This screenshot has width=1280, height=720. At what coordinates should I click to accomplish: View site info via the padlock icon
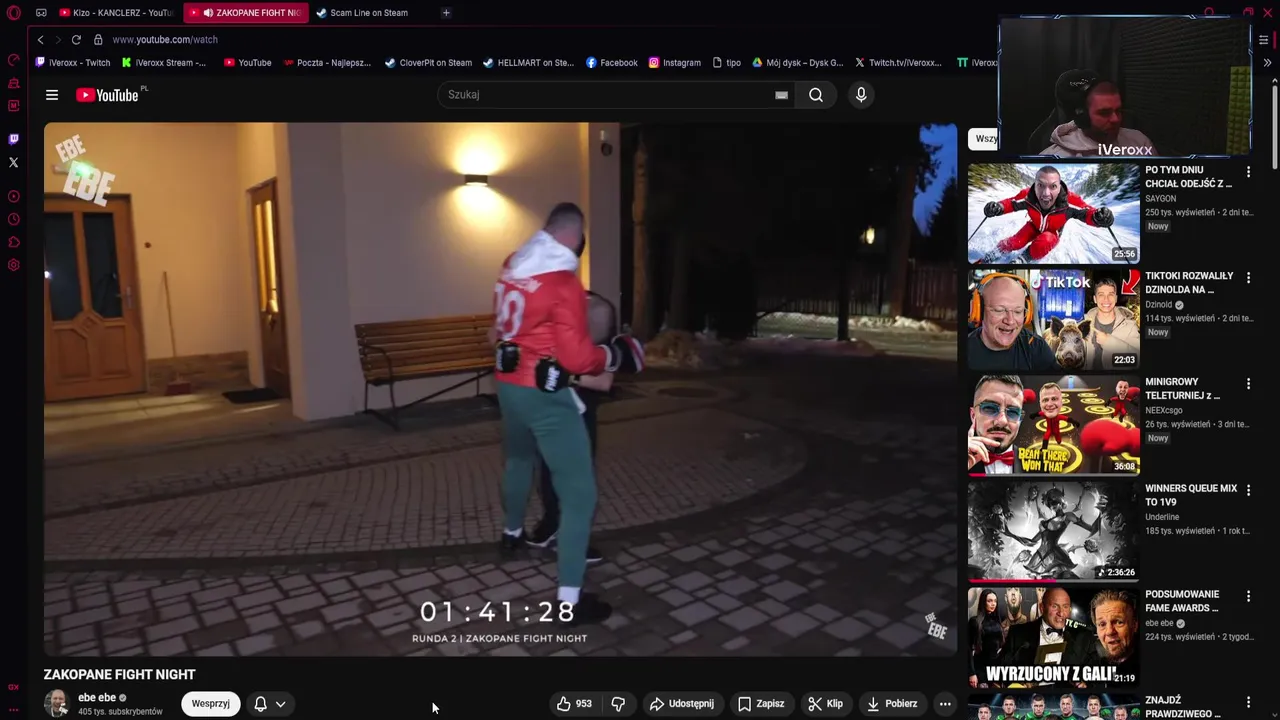[x=98, y=40]
